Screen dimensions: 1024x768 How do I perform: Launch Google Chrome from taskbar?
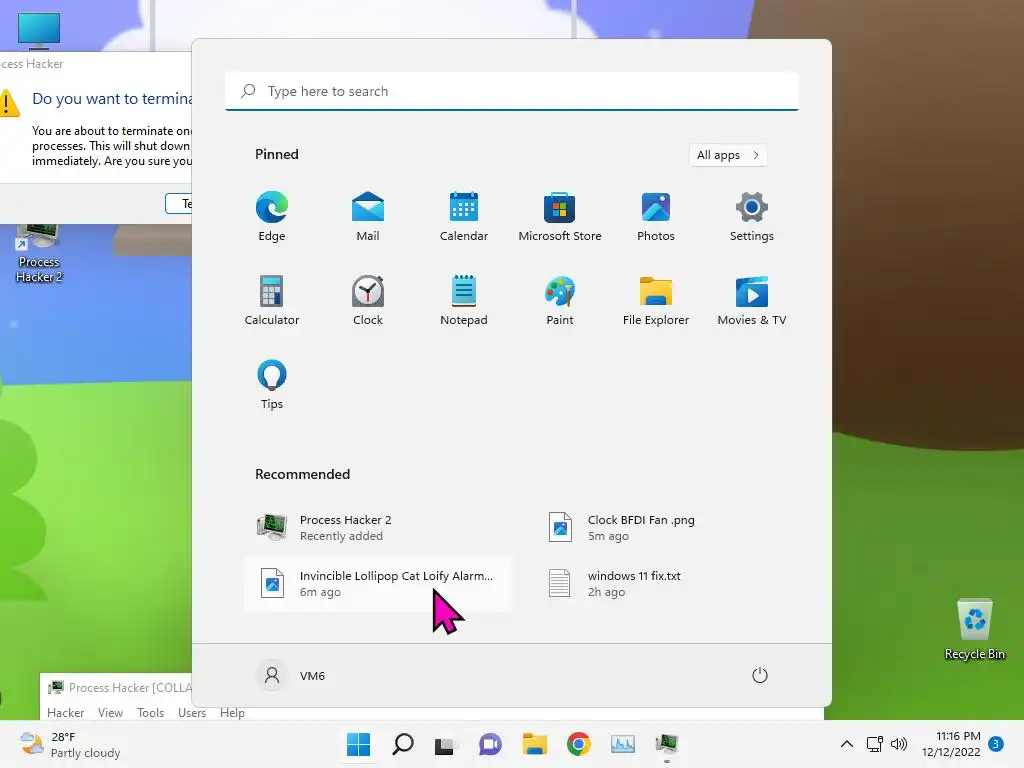579,744
